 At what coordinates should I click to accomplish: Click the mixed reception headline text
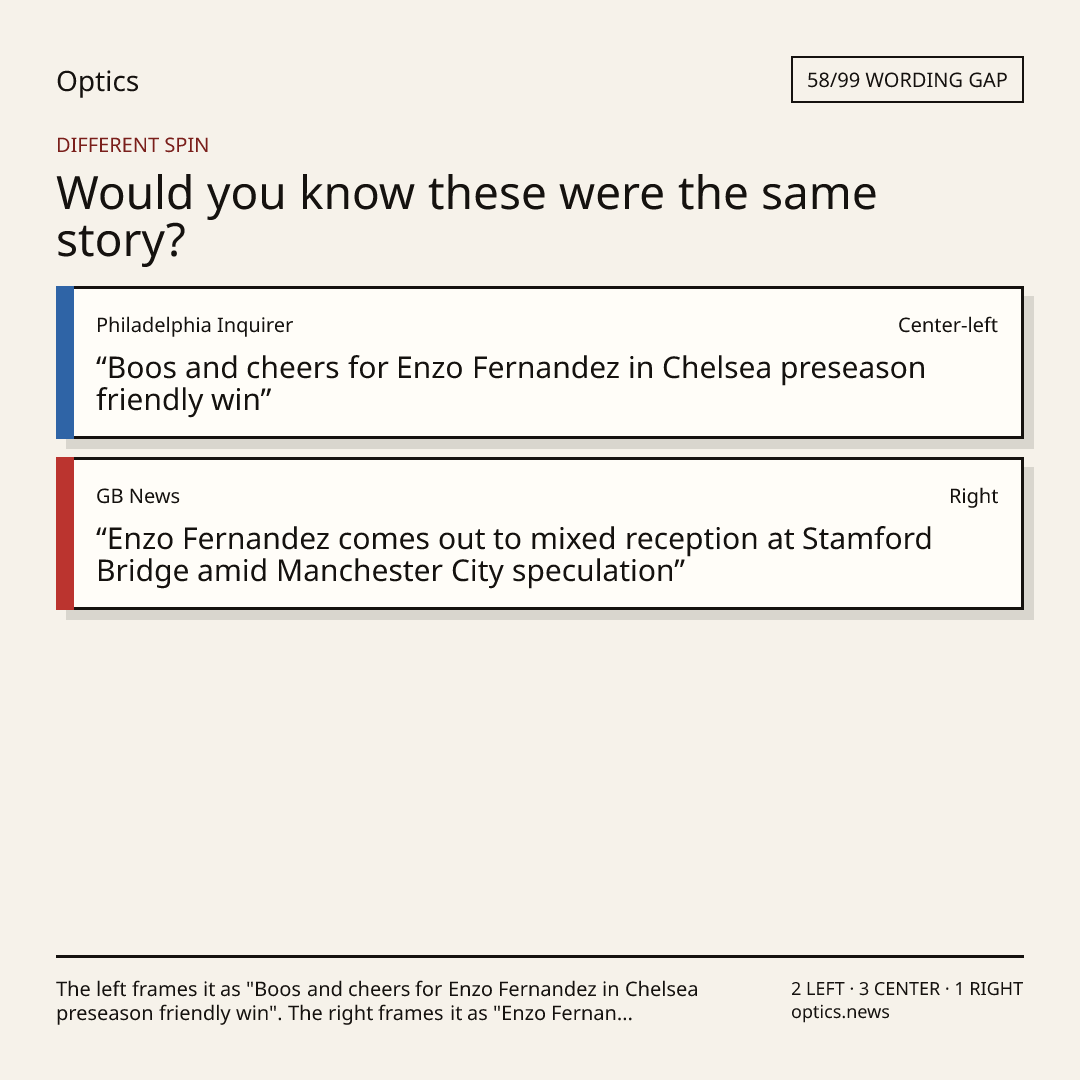coord(514,554)
